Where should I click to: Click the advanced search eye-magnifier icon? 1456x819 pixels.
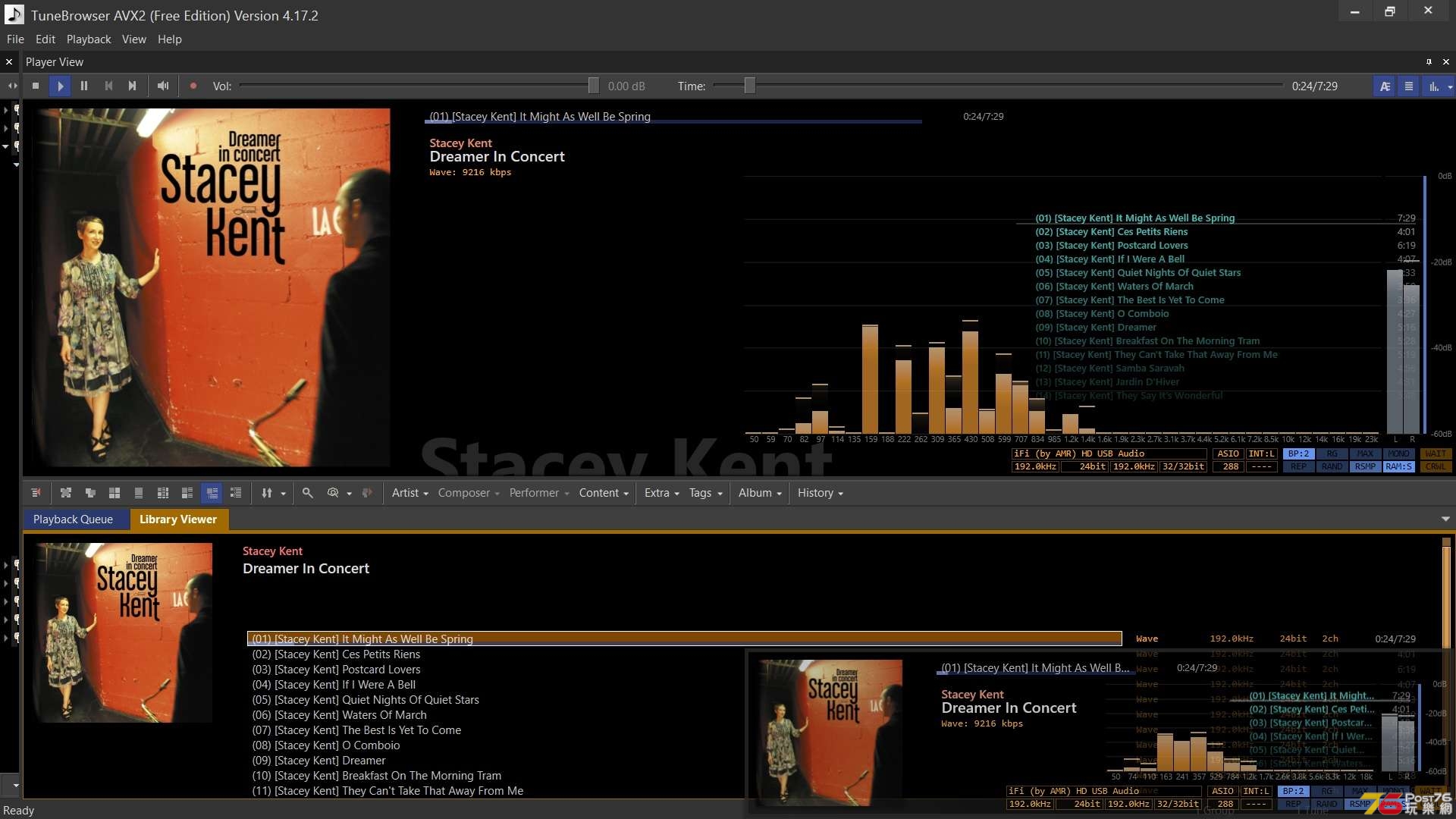333,493
